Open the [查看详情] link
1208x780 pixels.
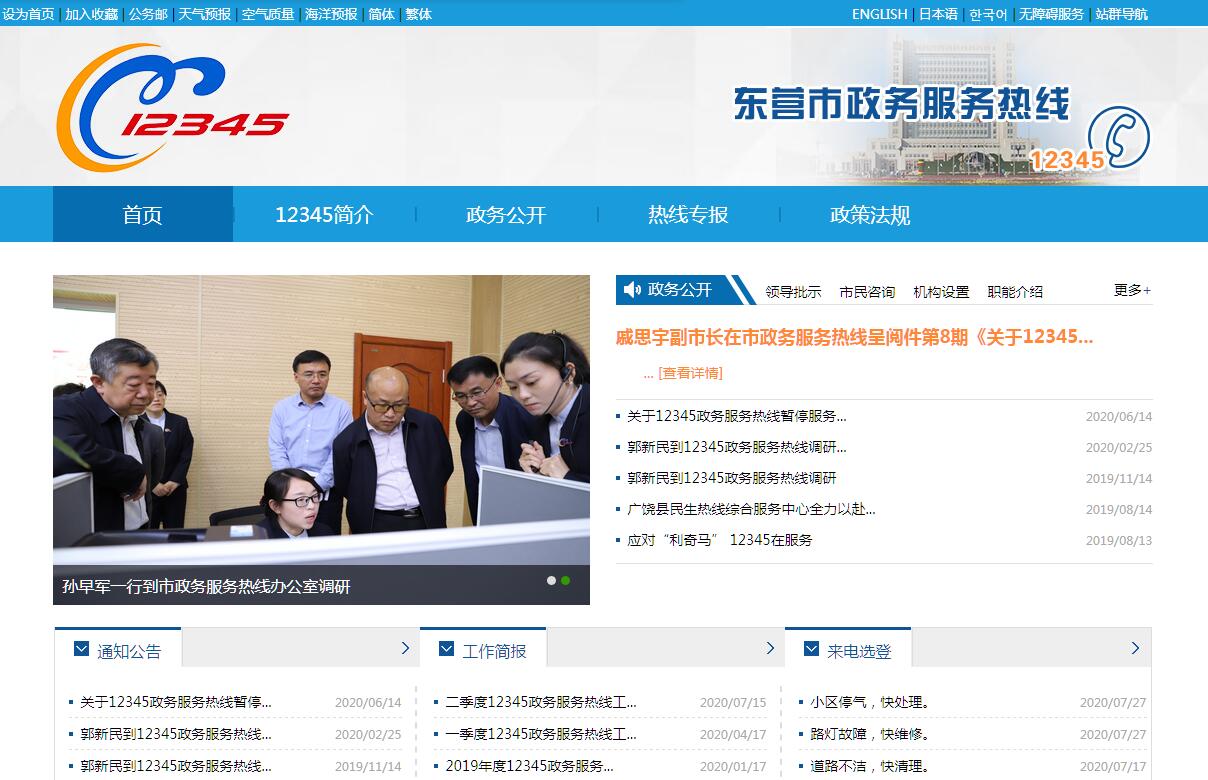point(690,373)
